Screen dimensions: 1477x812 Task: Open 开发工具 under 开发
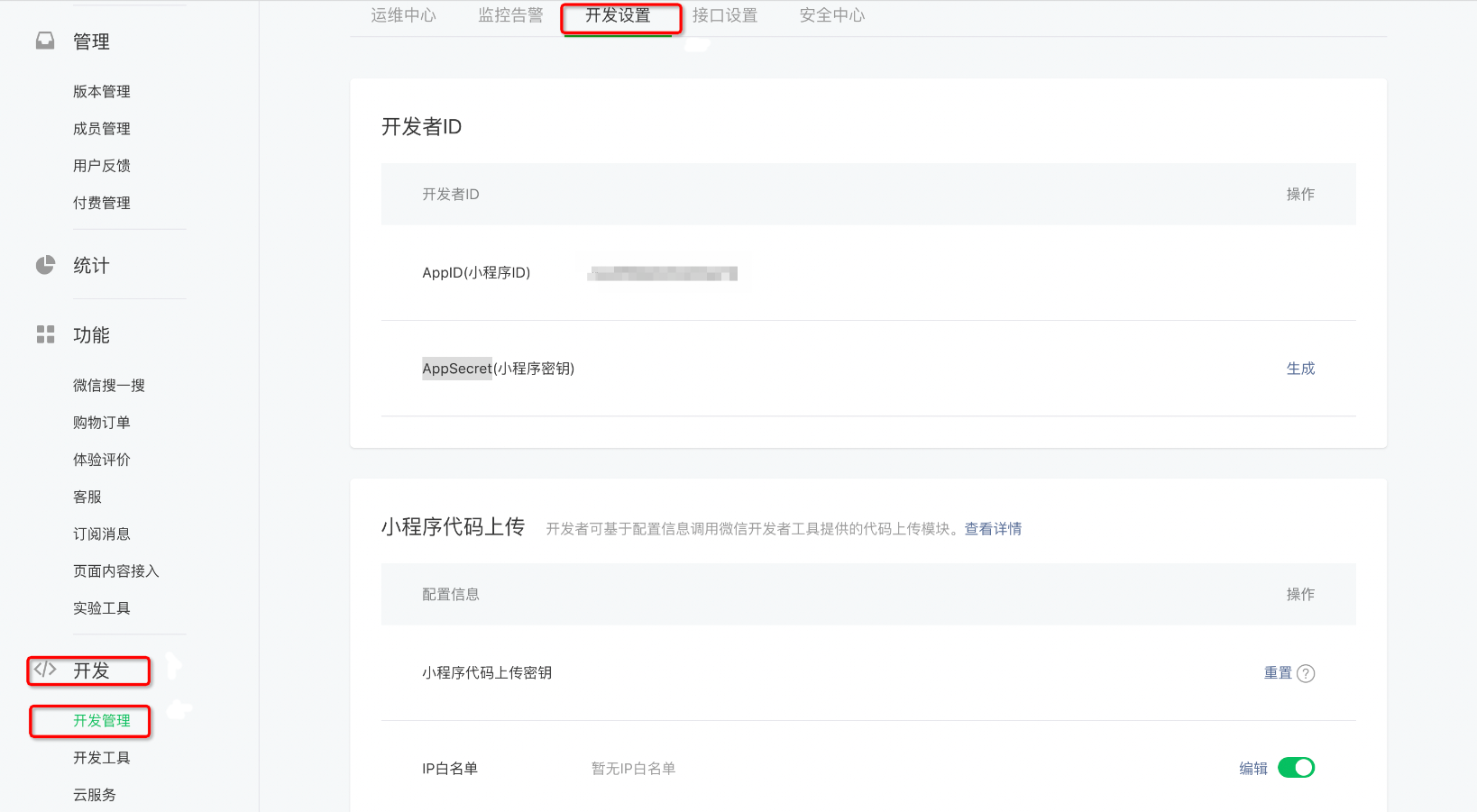pyautogui.click(x=102, y=758)
